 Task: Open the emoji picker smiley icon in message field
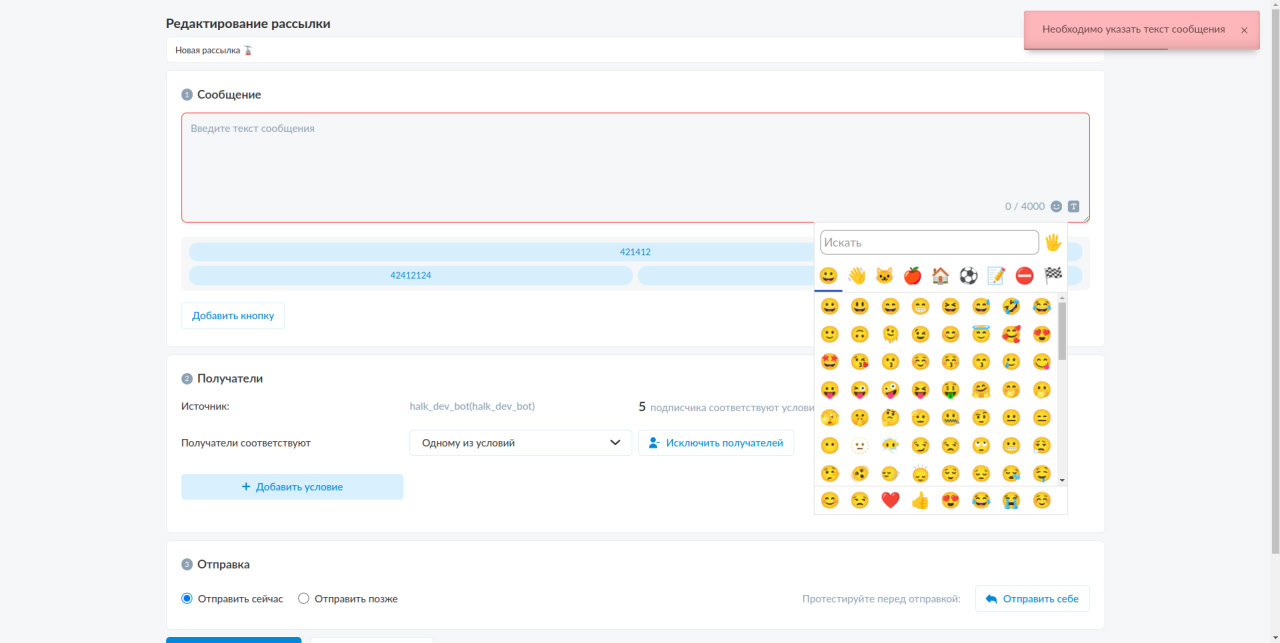pyautogui.click(x=1056, y=206)
